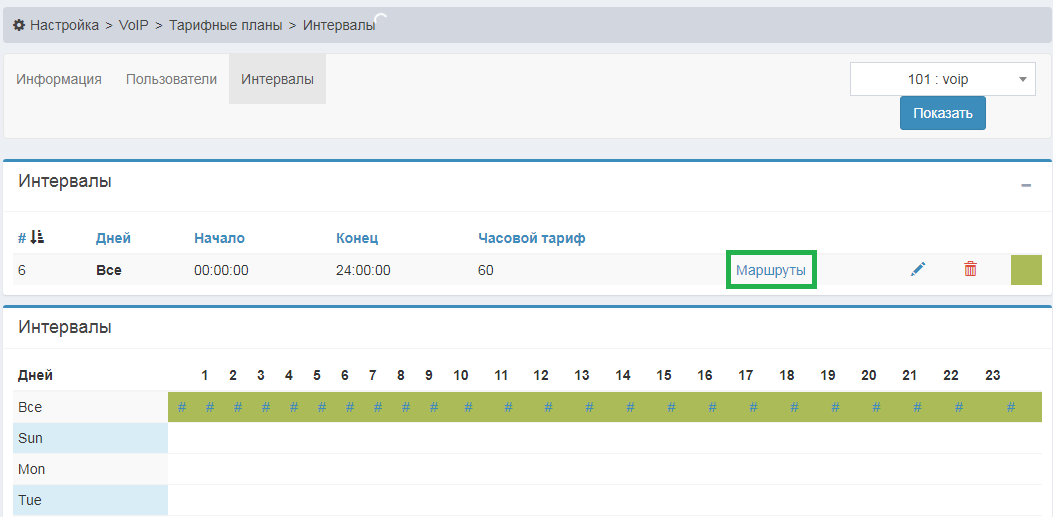This screenshot has width=1053, height=517.
Task: Open the Маршруты link for interval 6
Action: (770, 270)
